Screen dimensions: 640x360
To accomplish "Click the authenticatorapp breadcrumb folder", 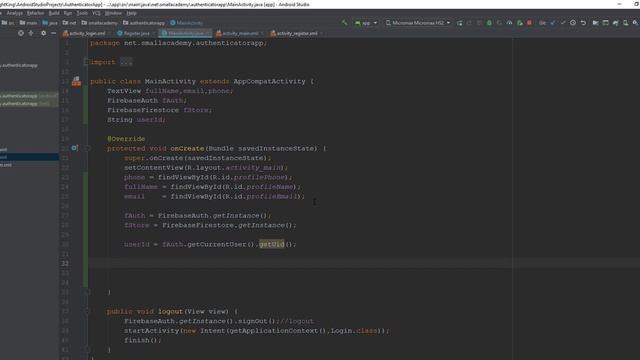I will (144, 23).
